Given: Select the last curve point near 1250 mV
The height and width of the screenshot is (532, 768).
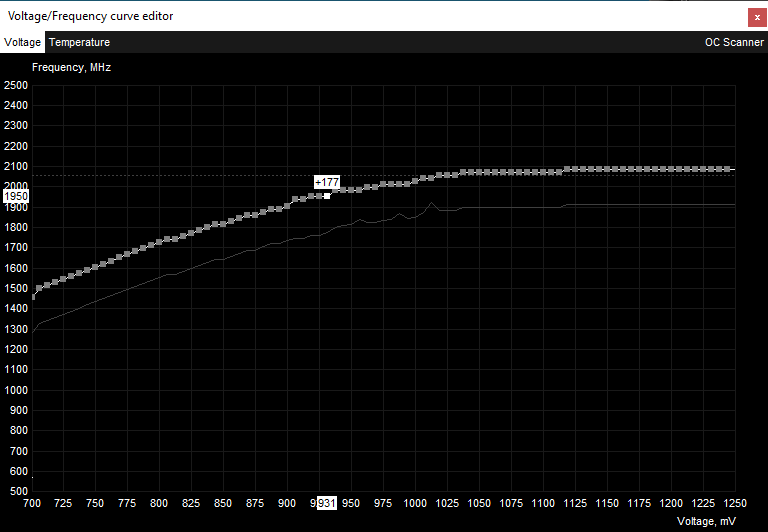Looking at the screenshot, I should pyautogui.click(x=727, y=169).
